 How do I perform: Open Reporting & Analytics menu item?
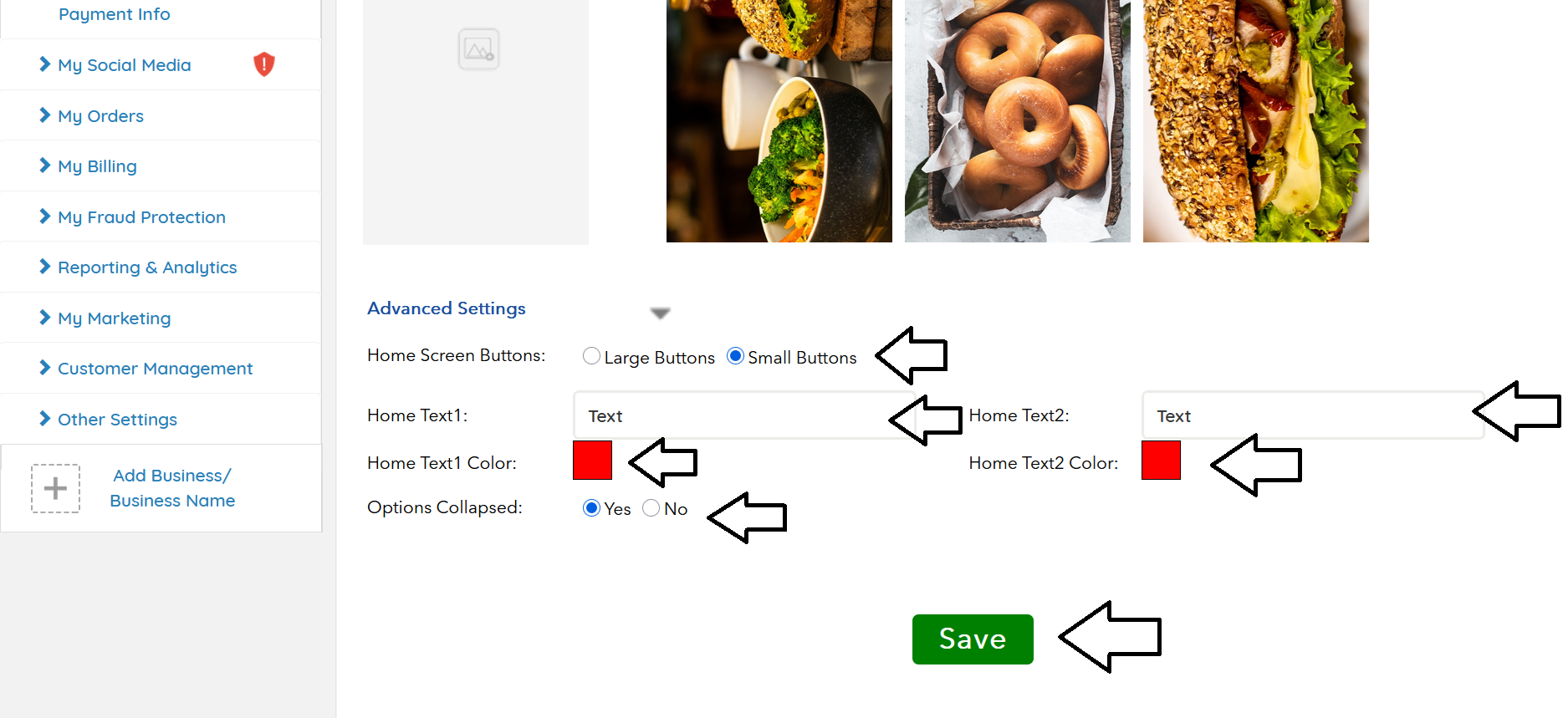147,267
